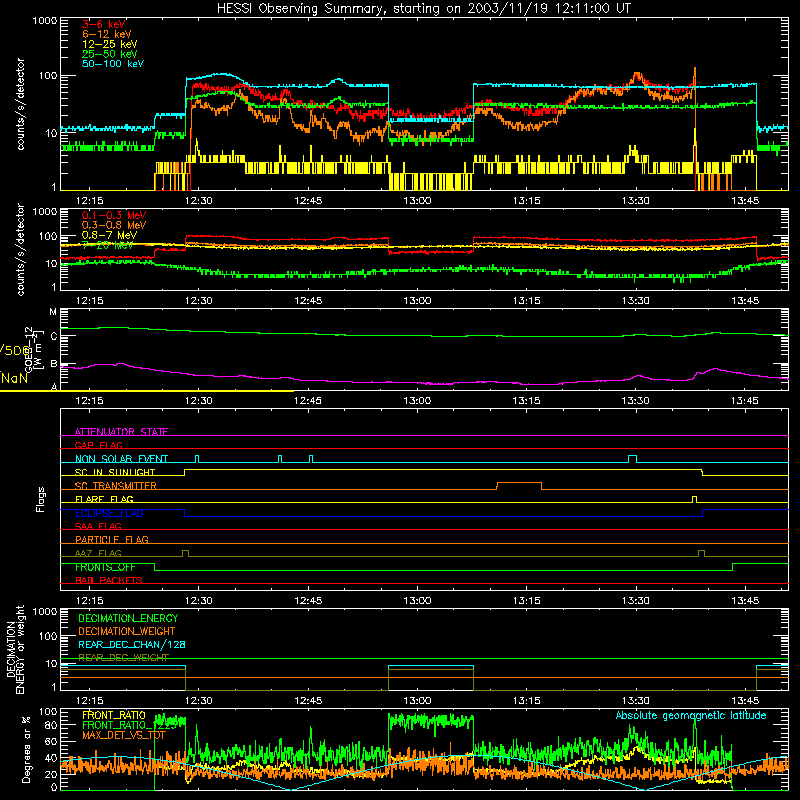
Task: Click the counts/s/detector axis label of top plot
Action: (x=21, y=104)
